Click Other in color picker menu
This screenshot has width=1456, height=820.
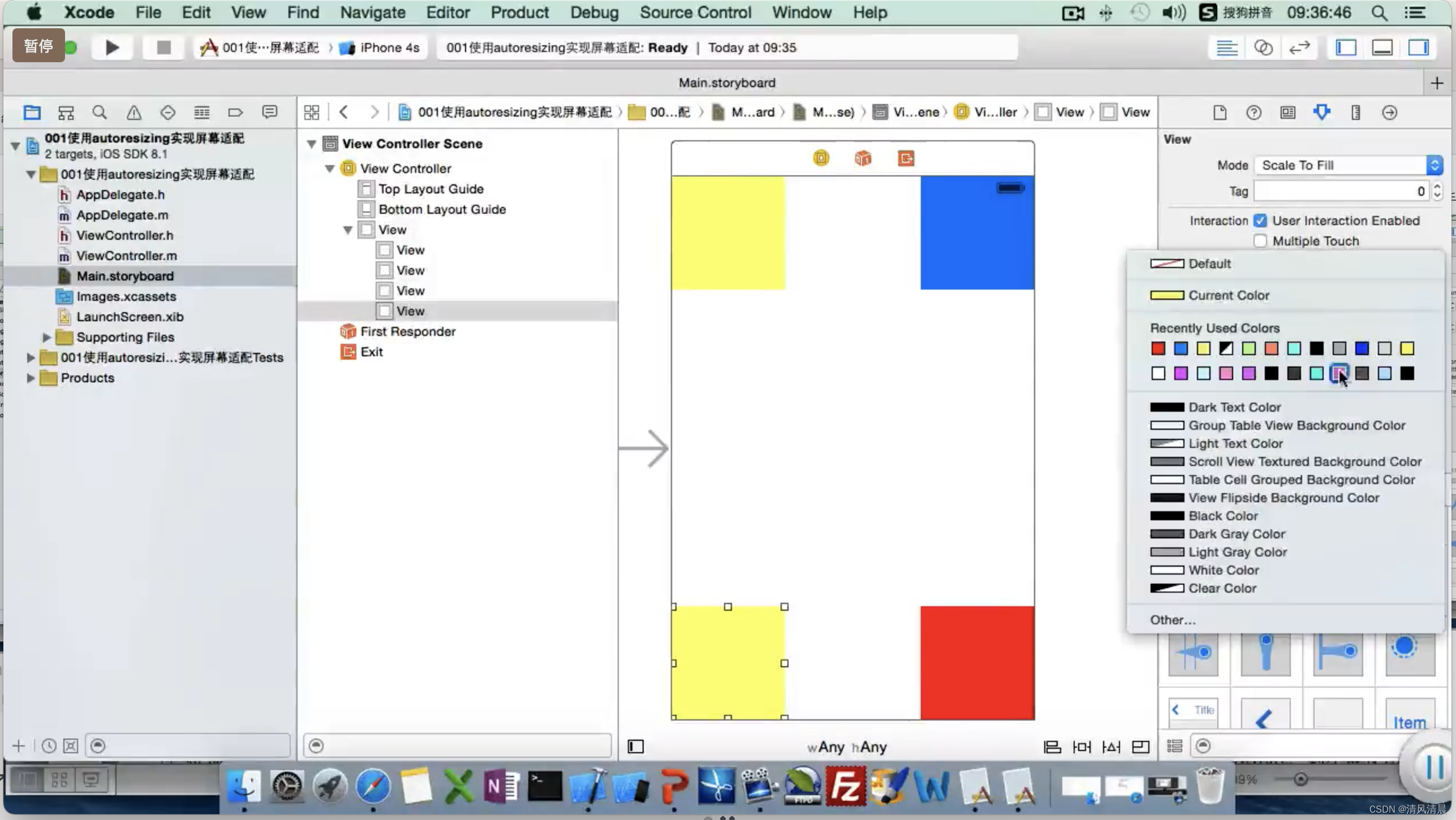[1173, 619]
